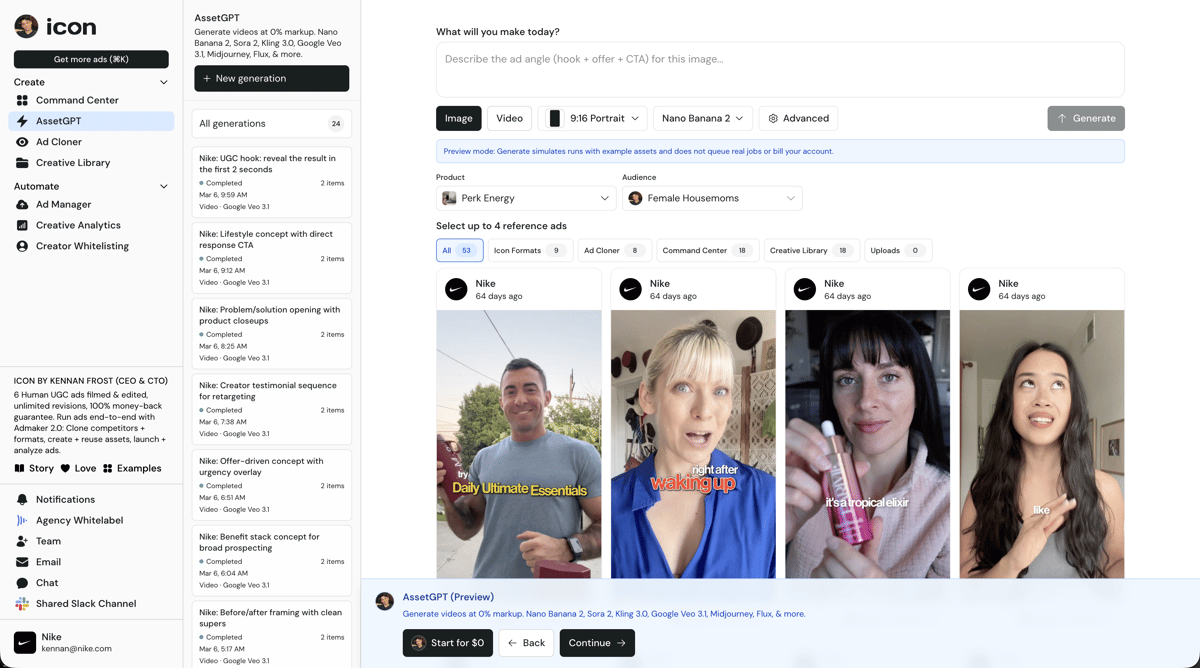Screen dimensions: 1200x668
Task: Open Creative Analytics chart icon
Action: click(x=22, y=225)
